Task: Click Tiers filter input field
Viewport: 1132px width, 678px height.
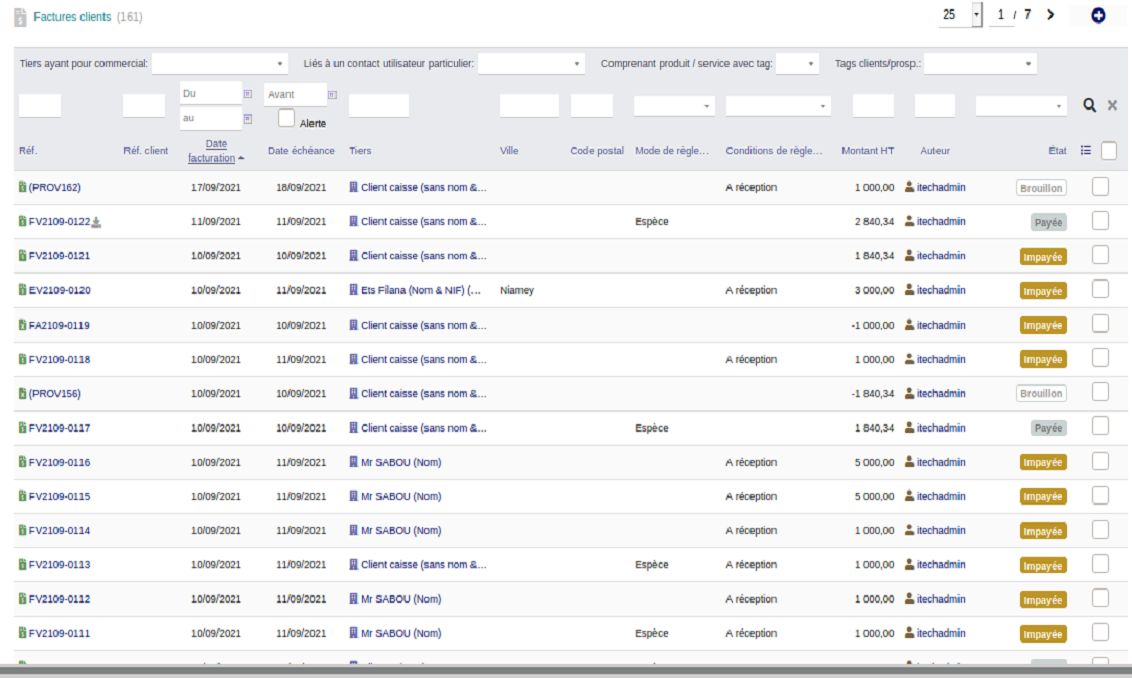Action: point(379,106)
